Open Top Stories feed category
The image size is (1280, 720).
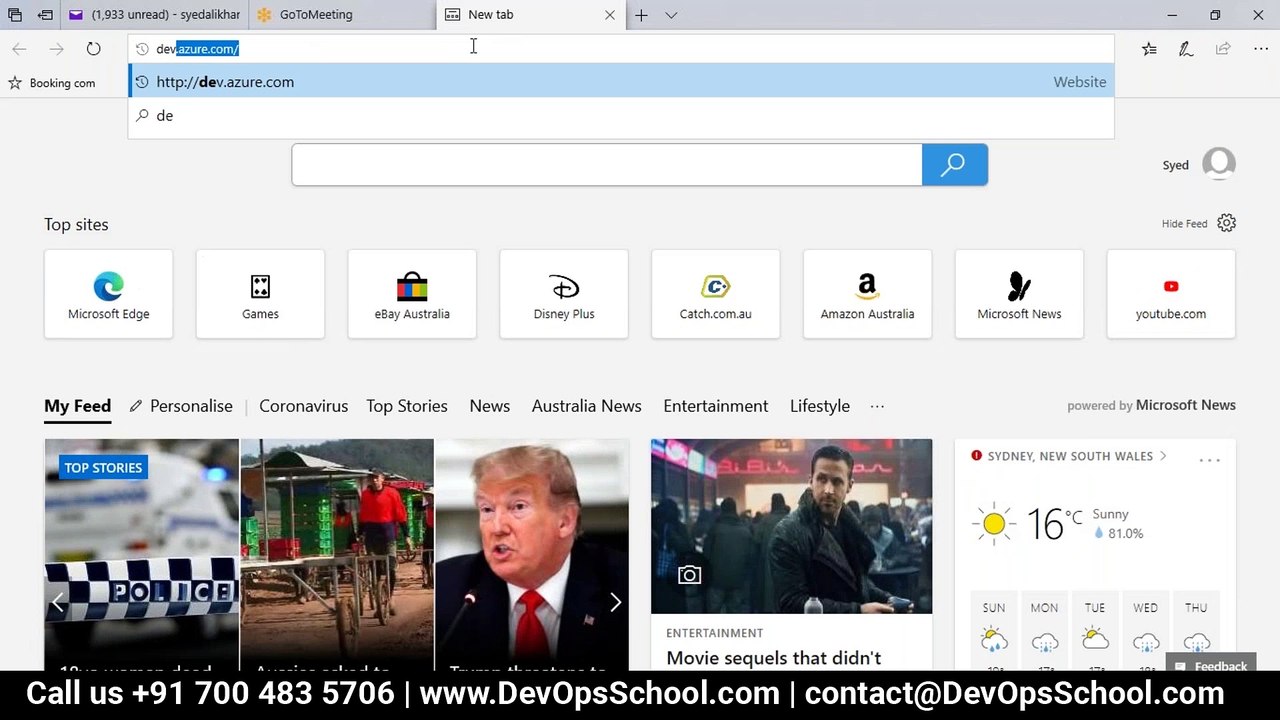[x=407, y=406]
